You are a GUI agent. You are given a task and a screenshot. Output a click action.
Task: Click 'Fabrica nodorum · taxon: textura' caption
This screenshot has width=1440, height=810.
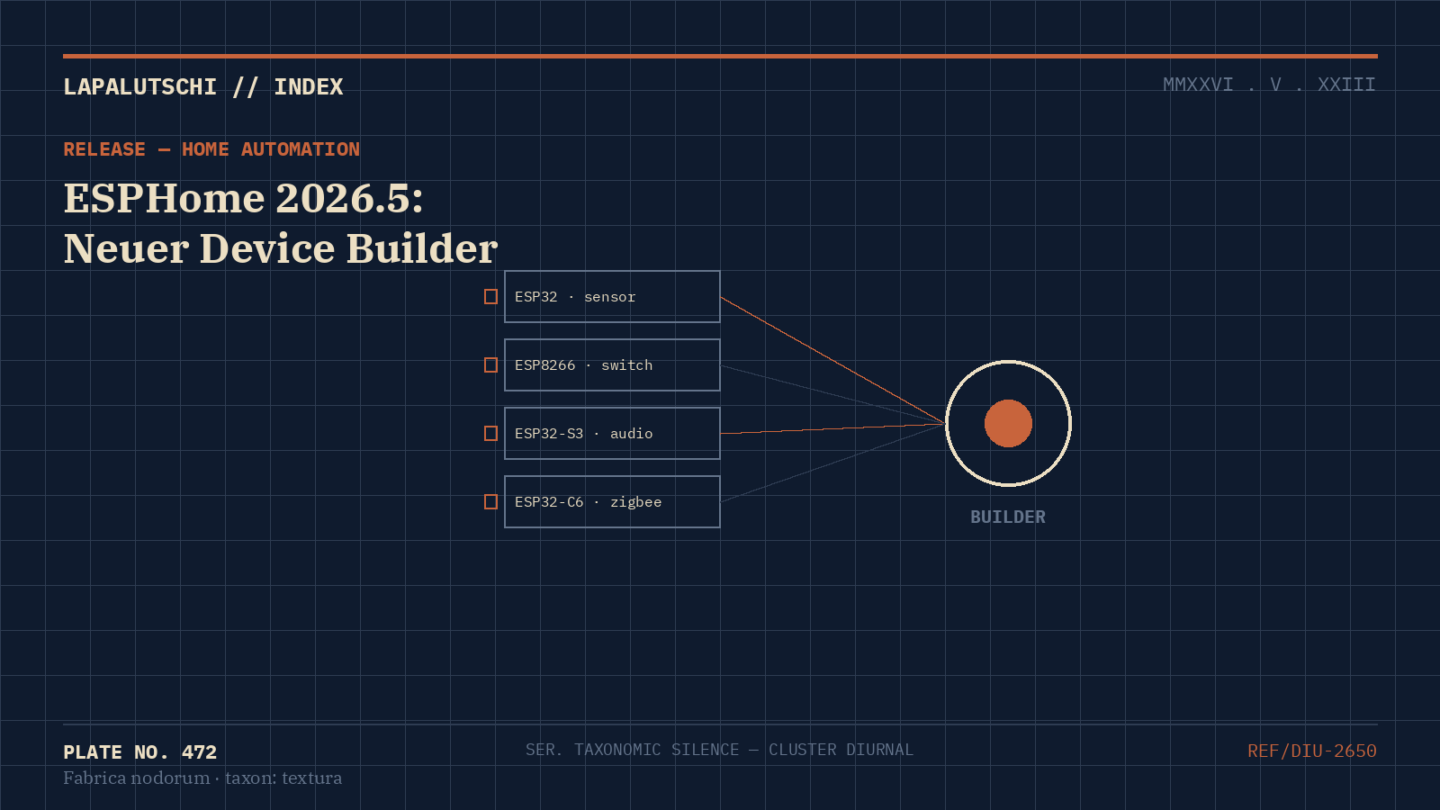(202, 778)
